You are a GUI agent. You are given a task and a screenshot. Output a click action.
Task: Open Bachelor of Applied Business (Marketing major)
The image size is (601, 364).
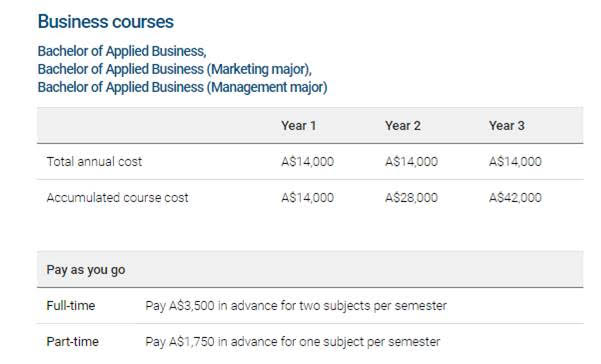(x=174, y=69)
